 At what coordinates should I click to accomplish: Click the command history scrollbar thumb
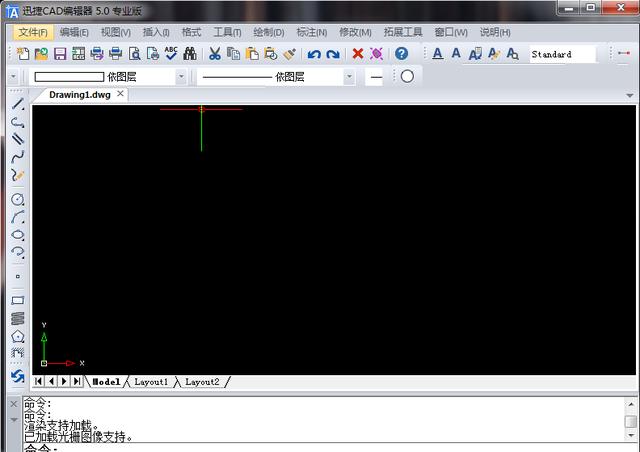[x=631, y=421]
